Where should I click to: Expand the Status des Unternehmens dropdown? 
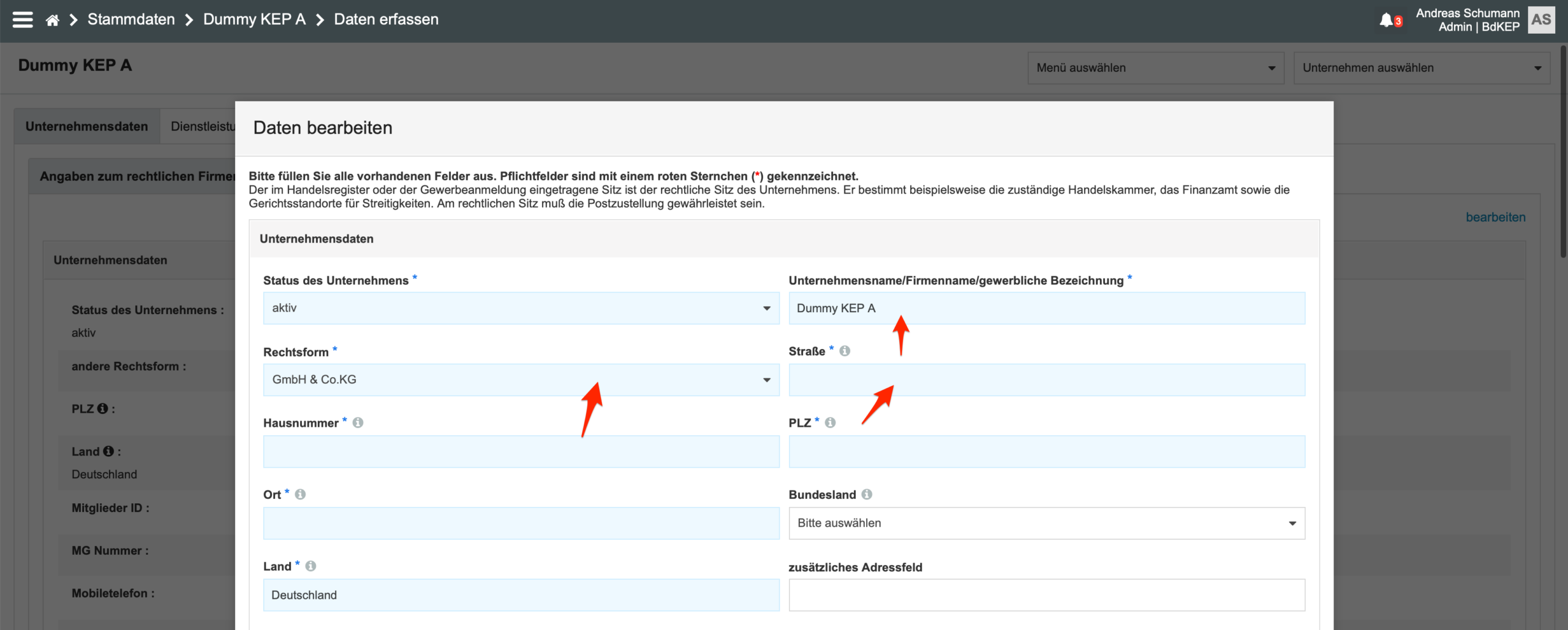521,308
